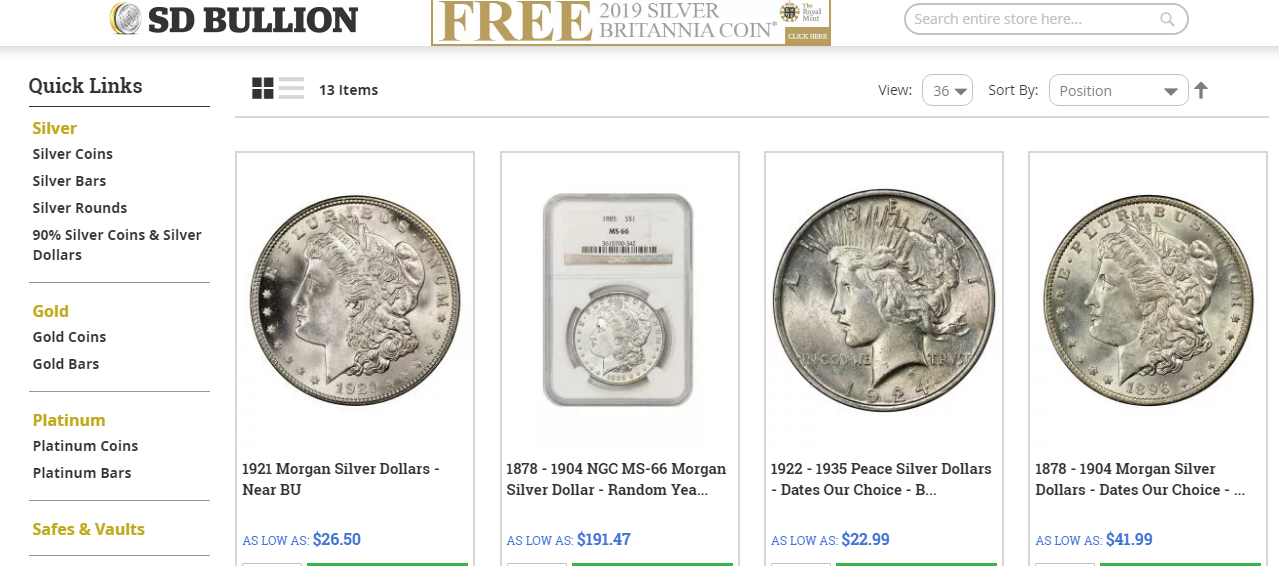Click the search magnifier icon

tap(1167, 19)
